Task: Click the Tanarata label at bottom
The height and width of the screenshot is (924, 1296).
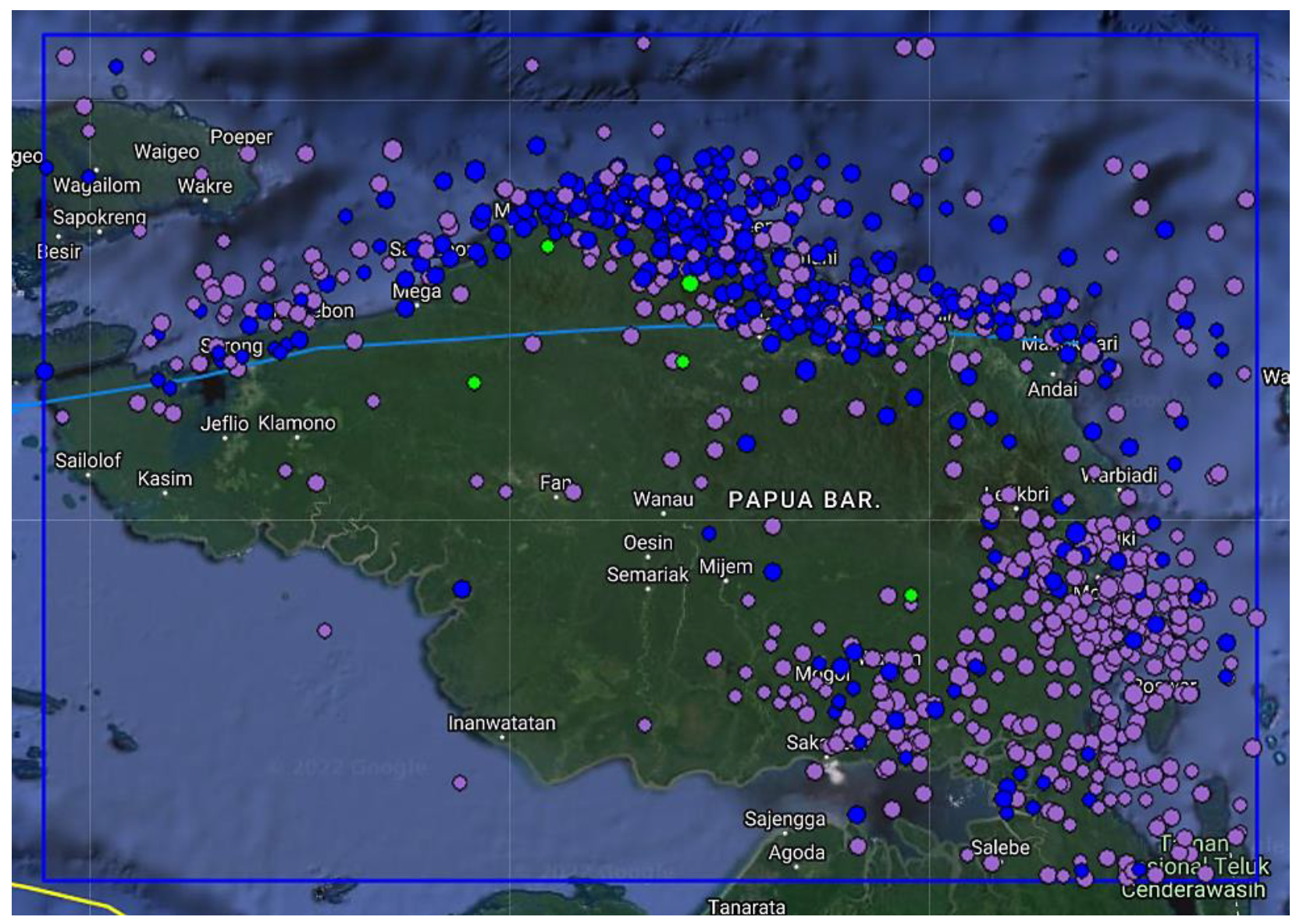Action: click(746, 907)
